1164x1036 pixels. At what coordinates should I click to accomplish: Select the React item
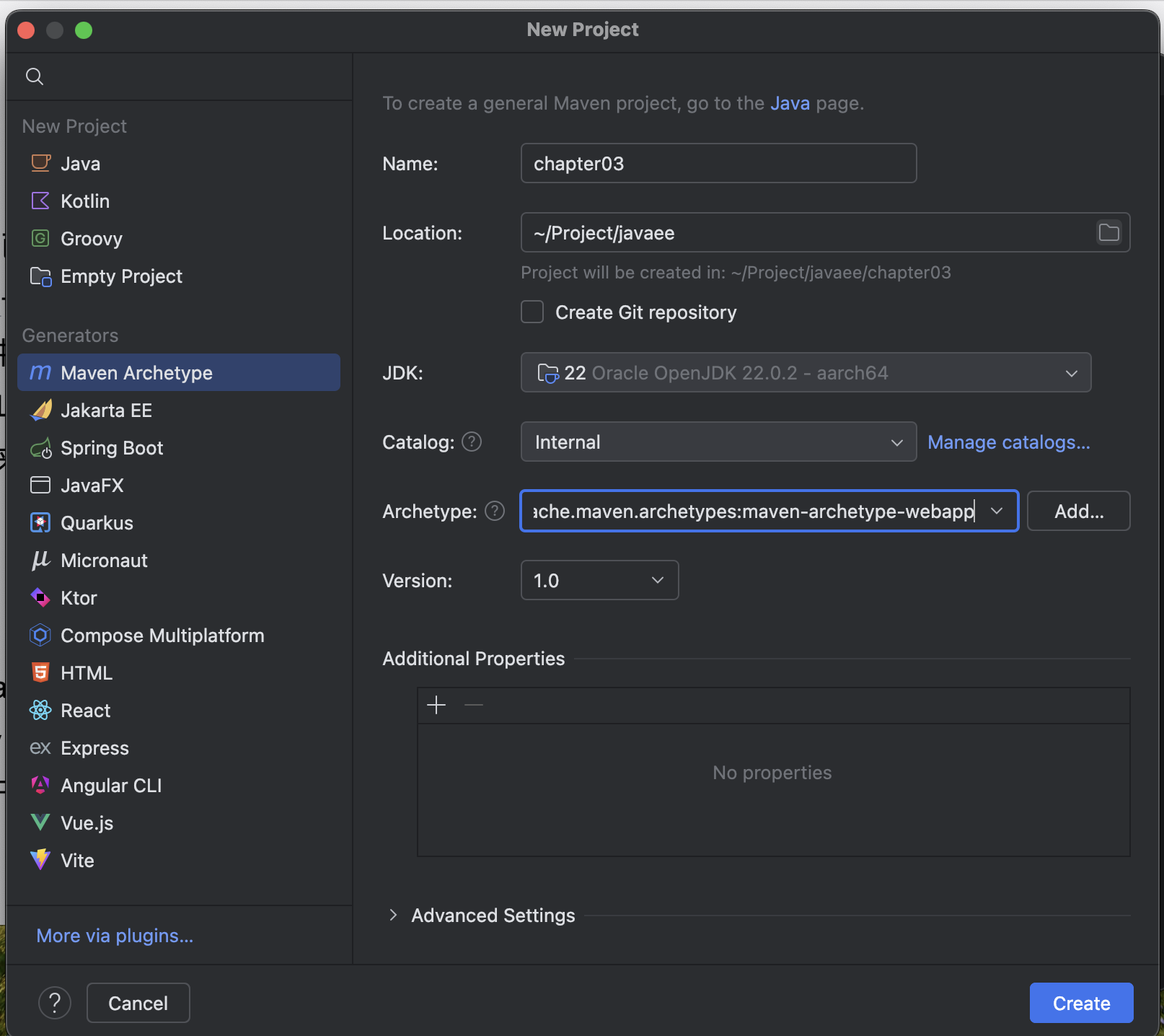[179, 710]
